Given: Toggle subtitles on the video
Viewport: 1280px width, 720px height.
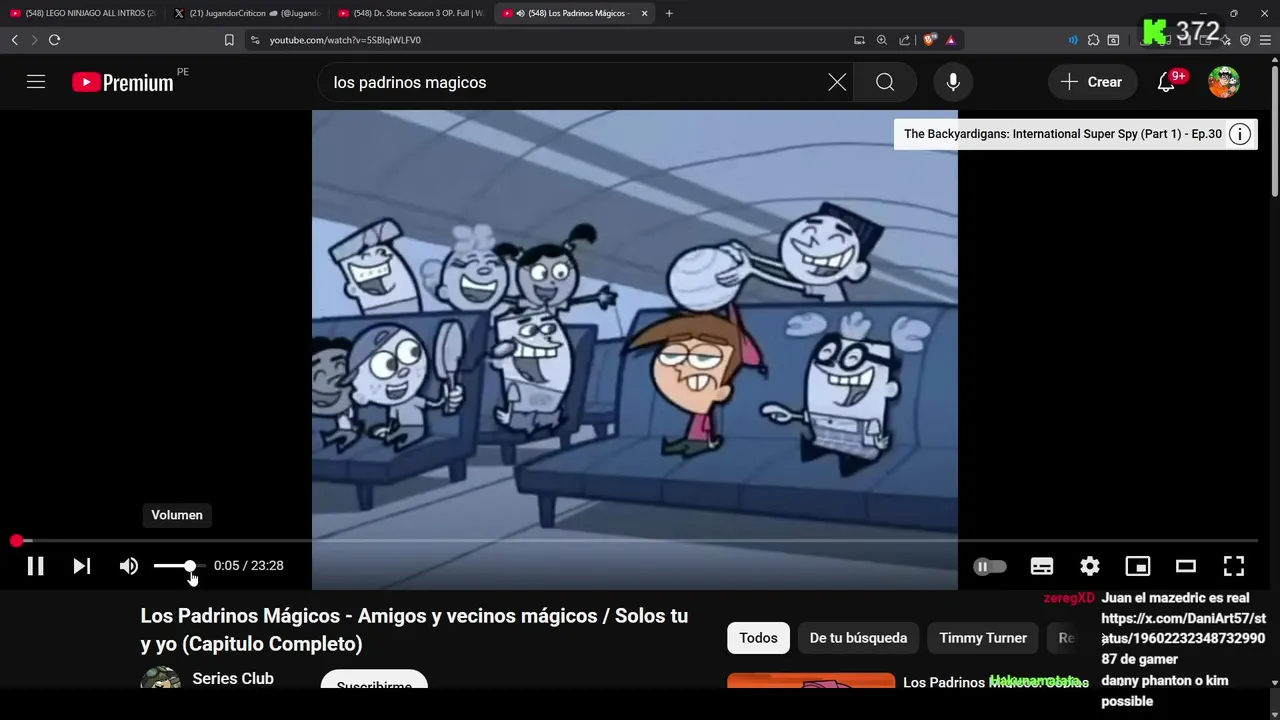Looking at the screenshot, I should tap(1042, 566).
